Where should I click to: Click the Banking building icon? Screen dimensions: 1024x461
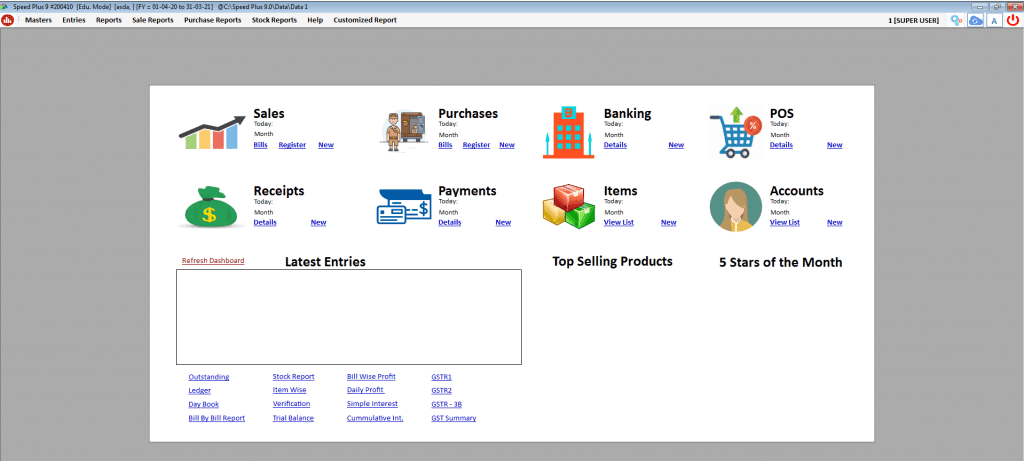click(567, 132)
